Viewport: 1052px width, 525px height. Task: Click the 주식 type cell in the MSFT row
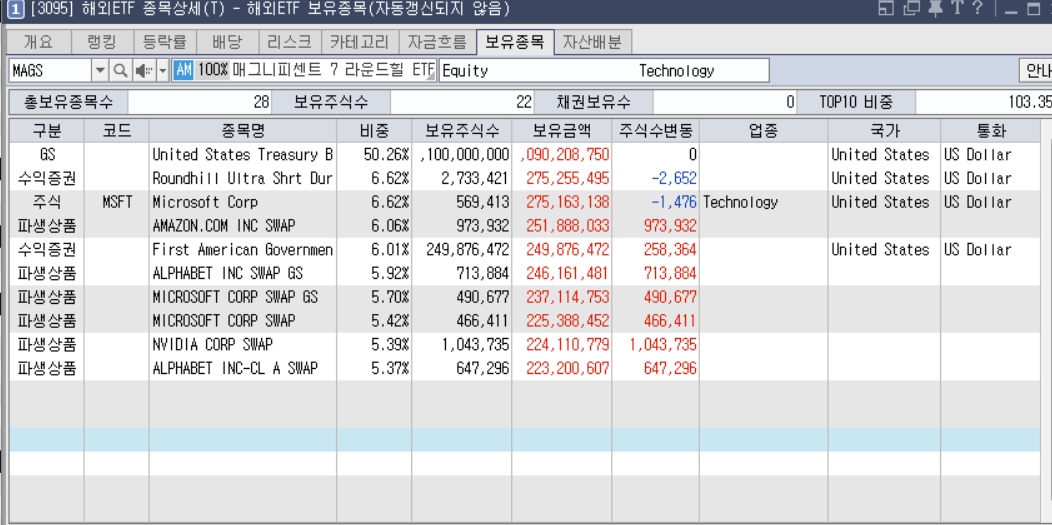click(x=46, y=202)
